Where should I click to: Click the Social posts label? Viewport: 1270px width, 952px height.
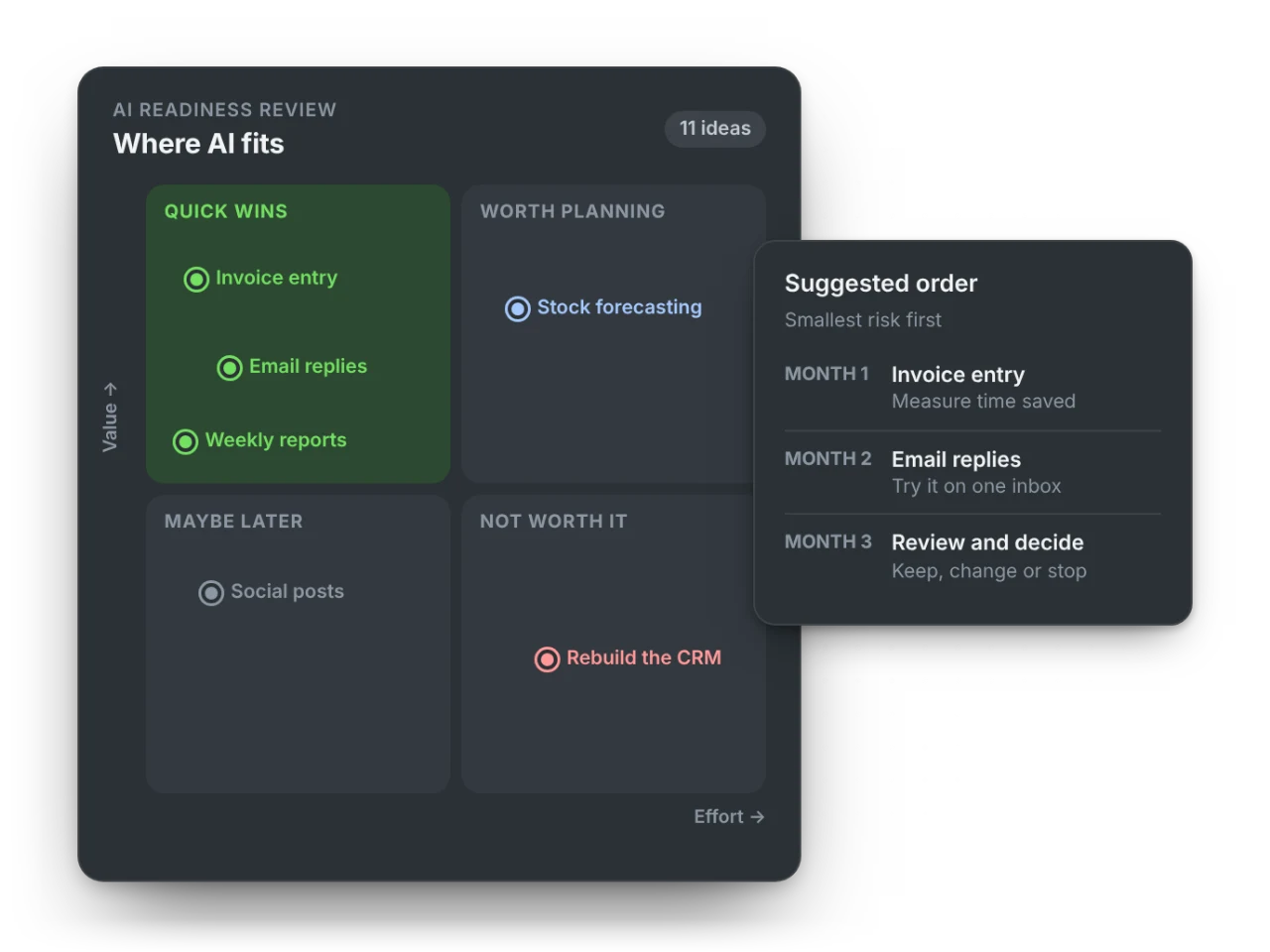(288, 591)
